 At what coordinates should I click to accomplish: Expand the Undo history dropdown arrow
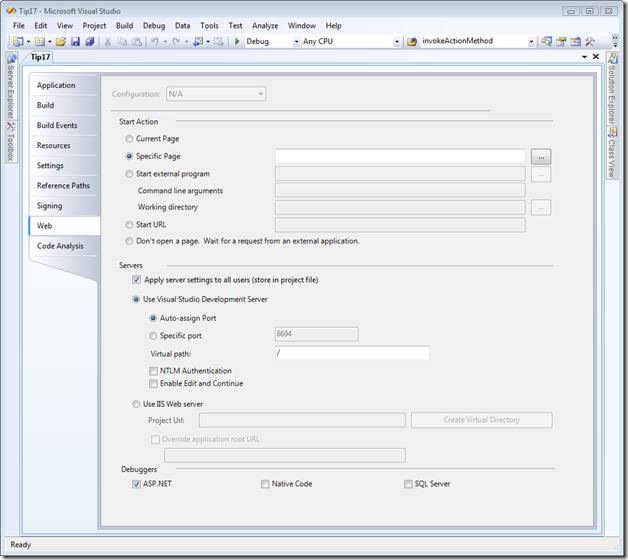(x=165, y=42)
